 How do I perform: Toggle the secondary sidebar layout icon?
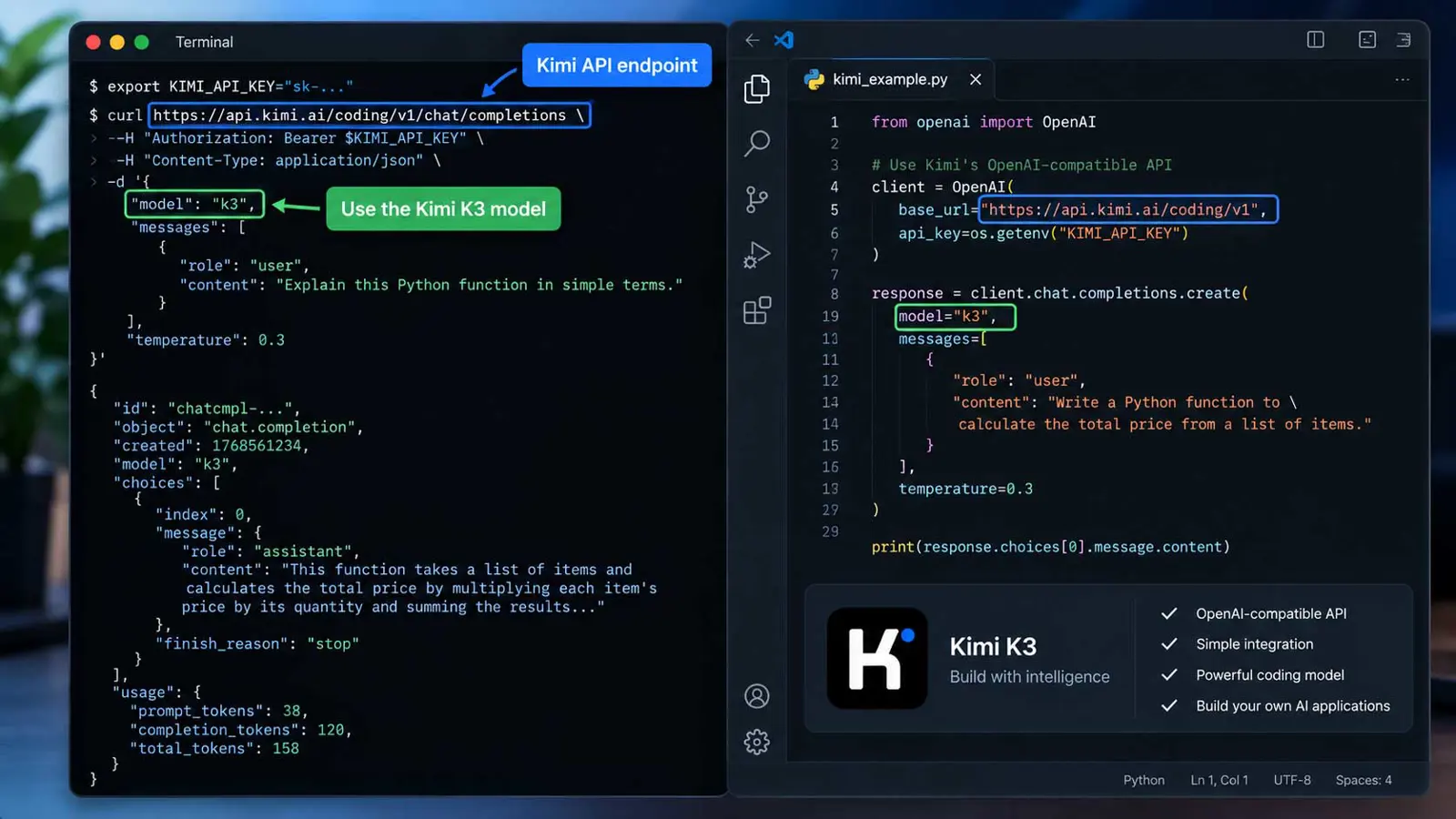pos(1404,39)
